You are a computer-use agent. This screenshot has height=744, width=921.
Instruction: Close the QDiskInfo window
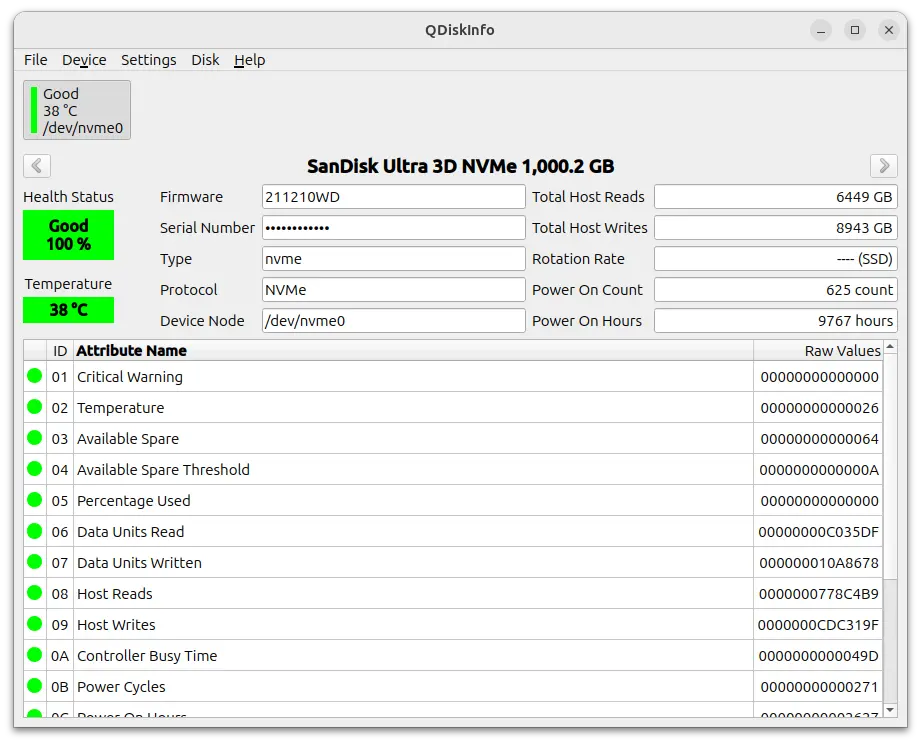tap(889, 30)
